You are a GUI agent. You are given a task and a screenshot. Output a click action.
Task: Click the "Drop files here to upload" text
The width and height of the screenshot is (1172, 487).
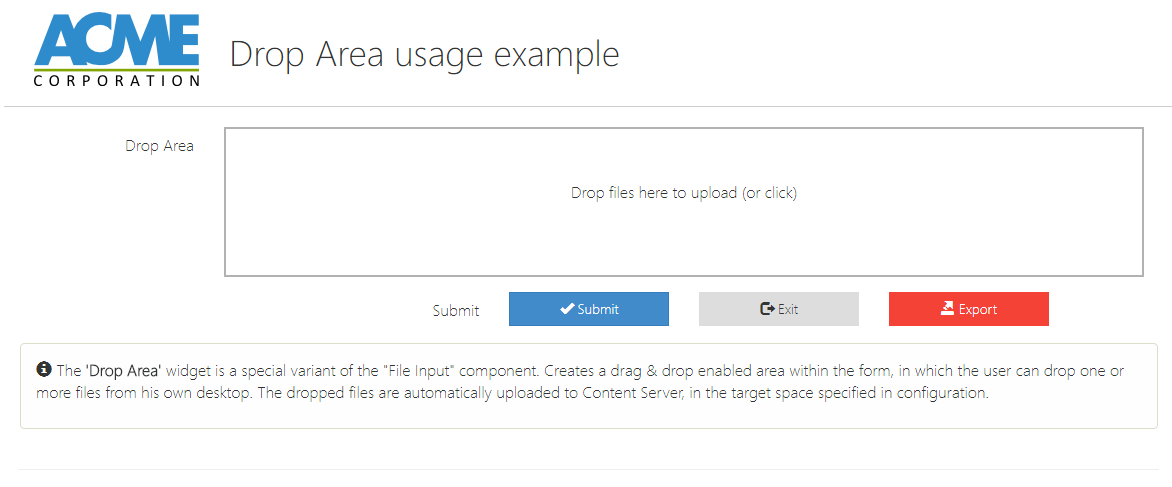click(654, 193)
